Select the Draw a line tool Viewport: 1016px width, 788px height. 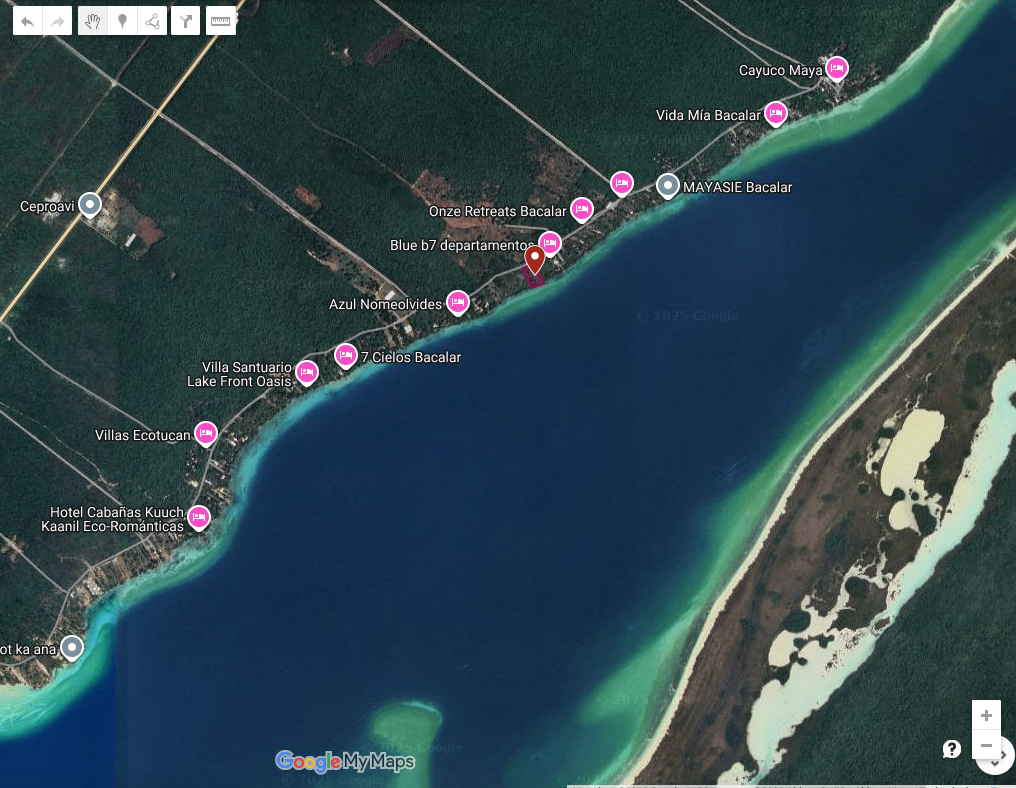(152, 21)
